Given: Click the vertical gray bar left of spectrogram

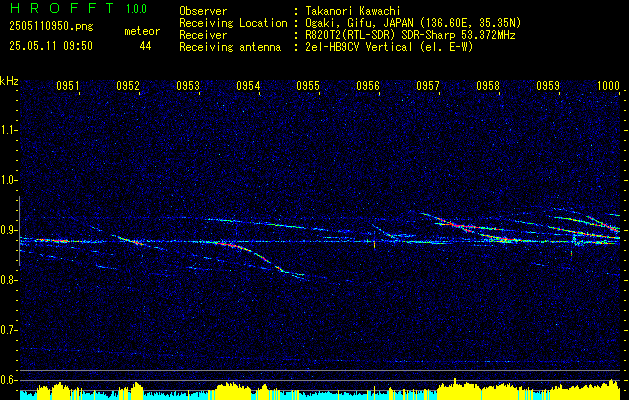Looking at the screenshot, I should 19,231.
